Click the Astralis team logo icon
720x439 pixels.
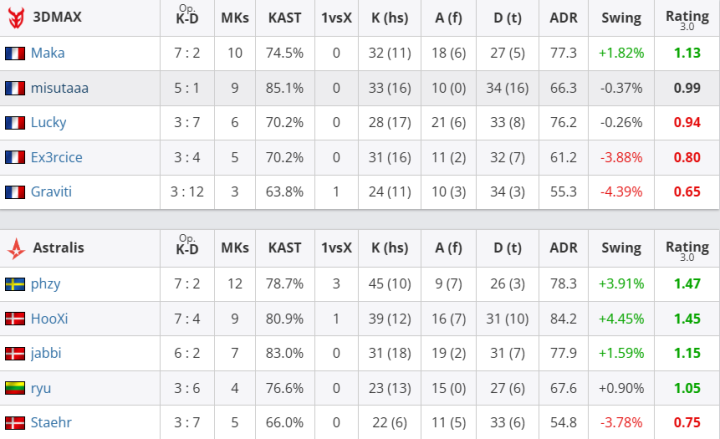click(x=15, y=248)
